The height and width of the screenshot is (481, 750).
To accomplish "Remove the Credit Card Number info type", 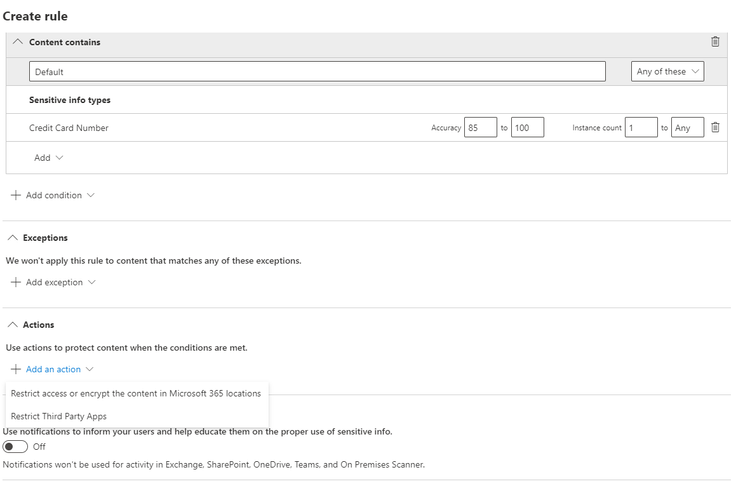I will click(715, 128).
